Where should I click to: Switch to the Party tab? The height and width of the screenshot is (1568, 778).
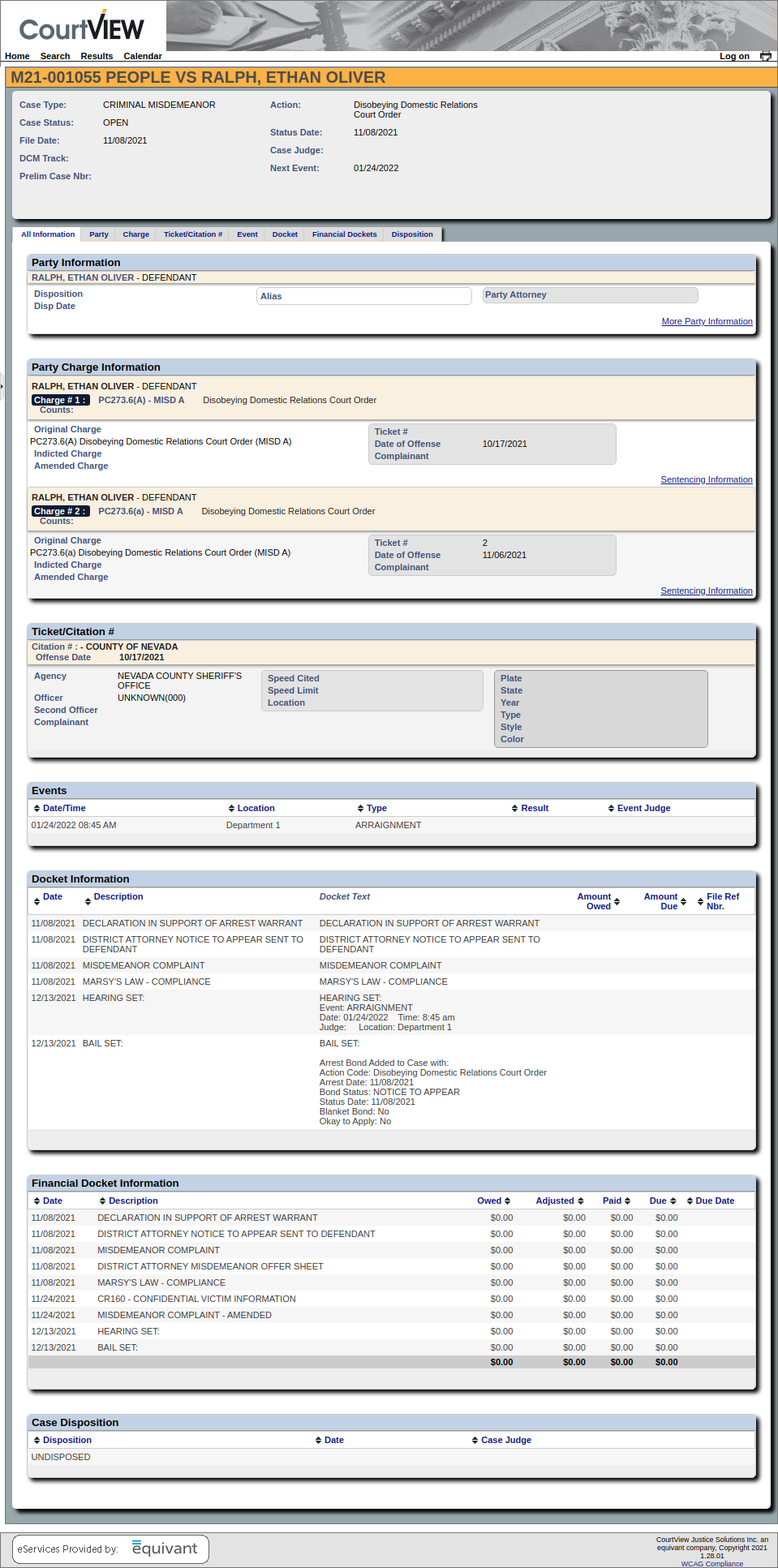click(99, 234)
